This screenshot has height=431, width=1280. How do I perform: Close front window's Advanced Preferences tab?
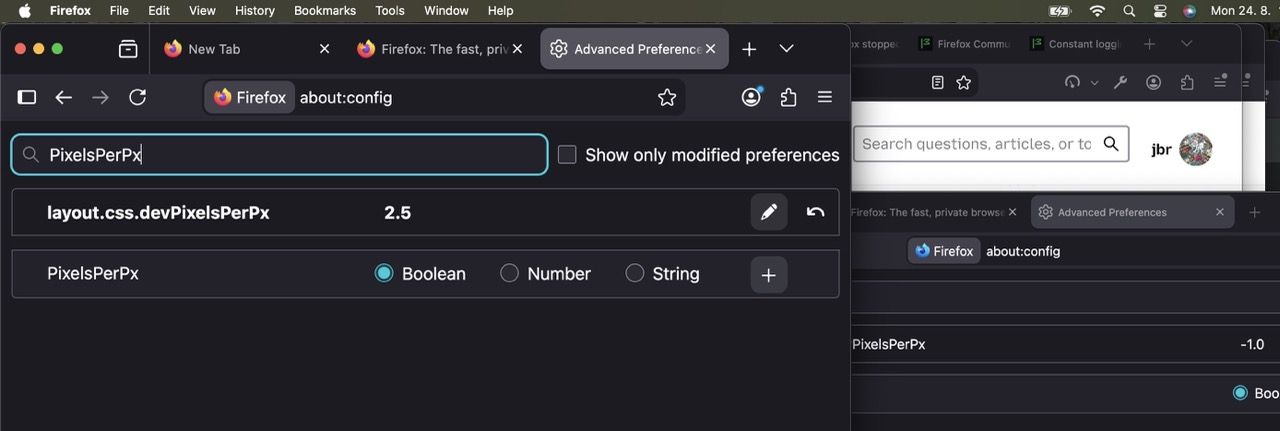click(710, 49)
